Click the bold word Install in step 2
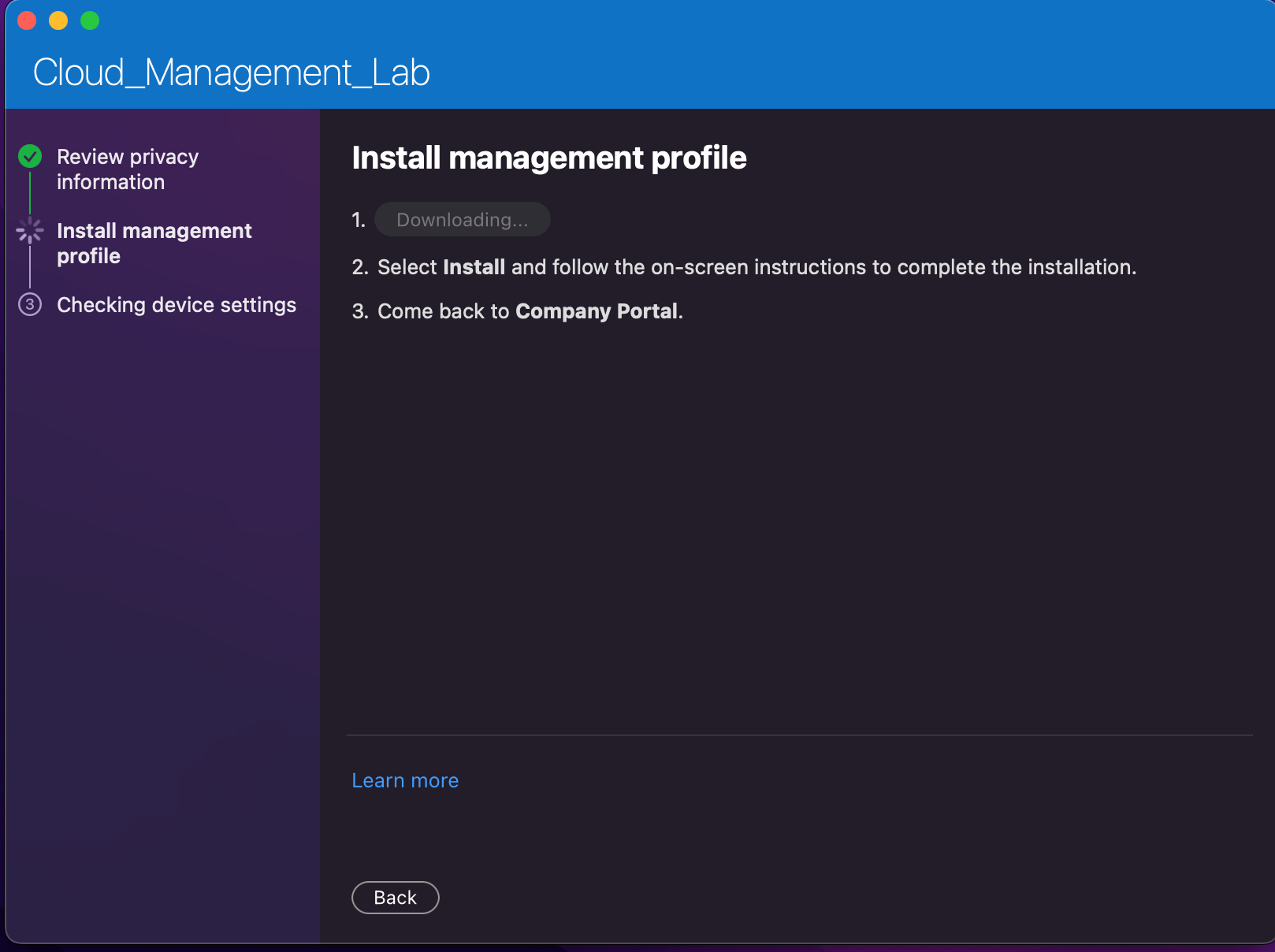1275x952 pixels. [474, 267]
